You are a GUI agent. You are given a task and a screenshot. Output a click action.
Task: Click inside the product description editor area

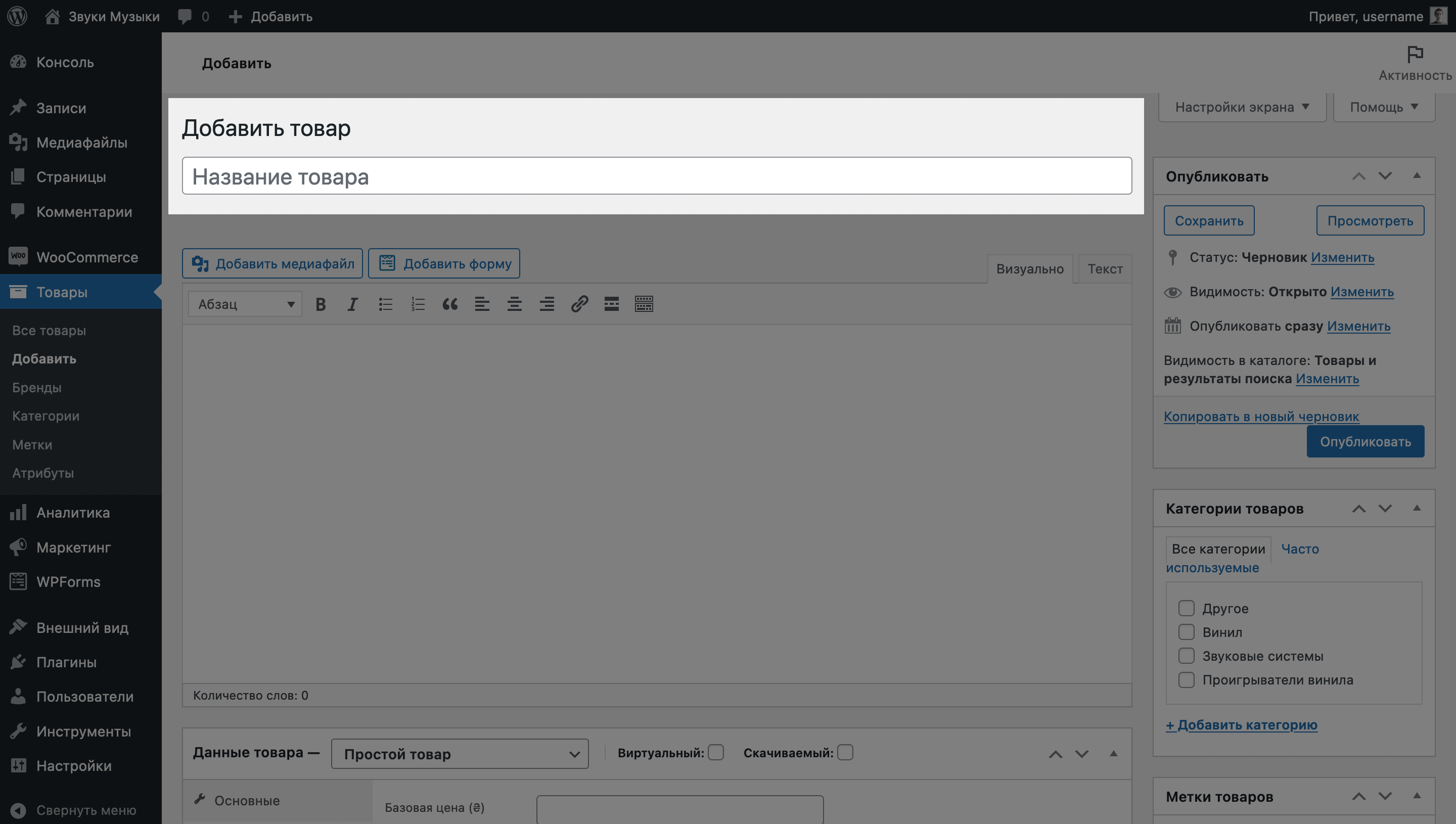click(x=656, y=503)
